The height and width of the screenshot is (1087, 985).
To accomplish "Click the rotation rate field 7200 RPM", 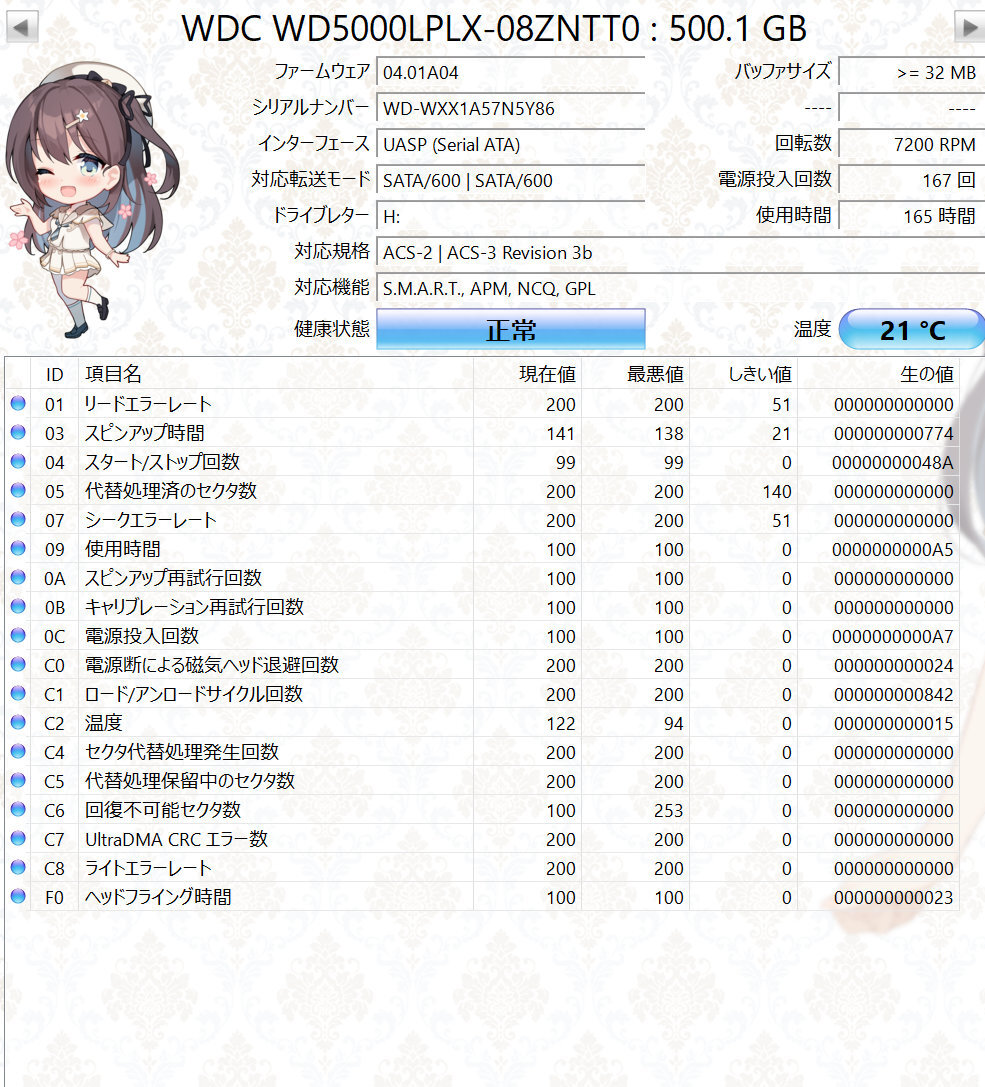I will (912, 144).
